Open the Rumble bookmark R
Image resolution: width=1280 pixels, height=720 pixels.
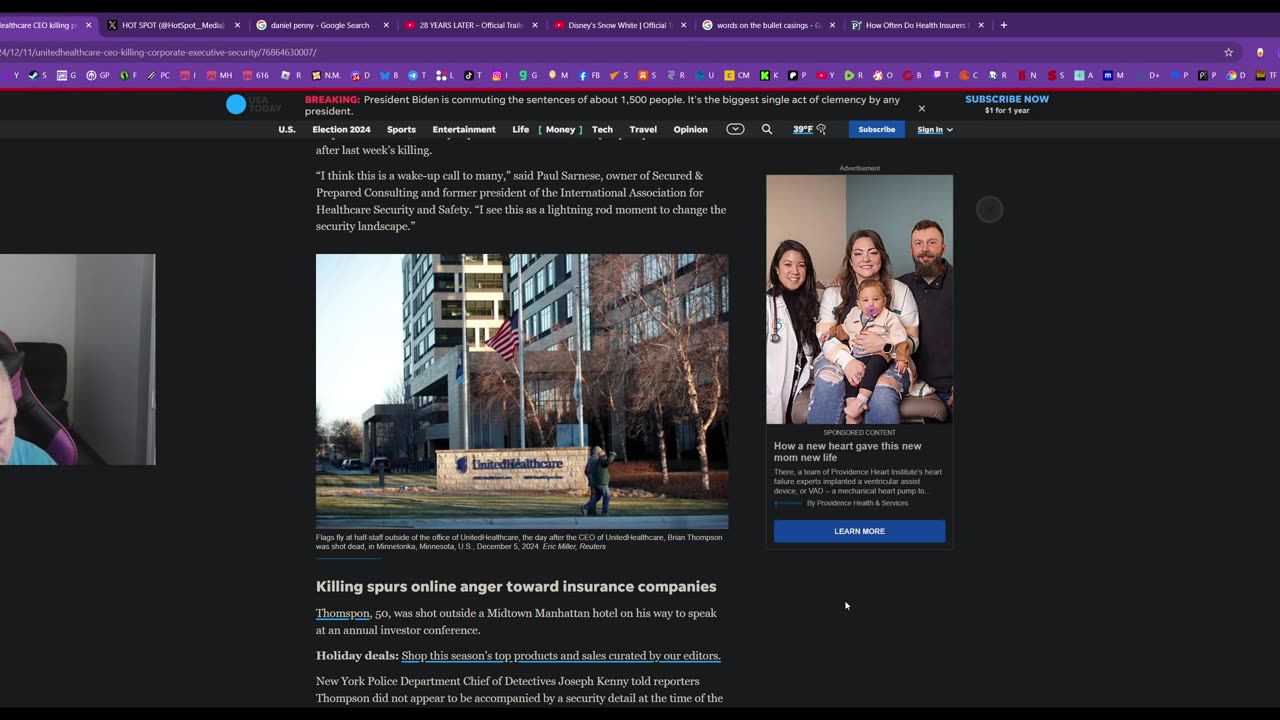pos(853,75)
